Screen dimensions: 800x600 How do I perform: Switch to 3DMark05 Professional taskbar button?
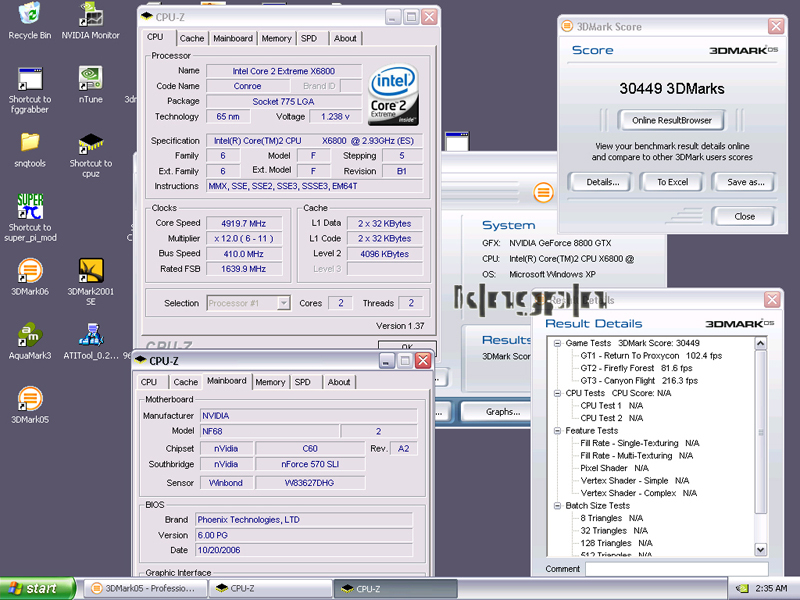coord(145,588)
